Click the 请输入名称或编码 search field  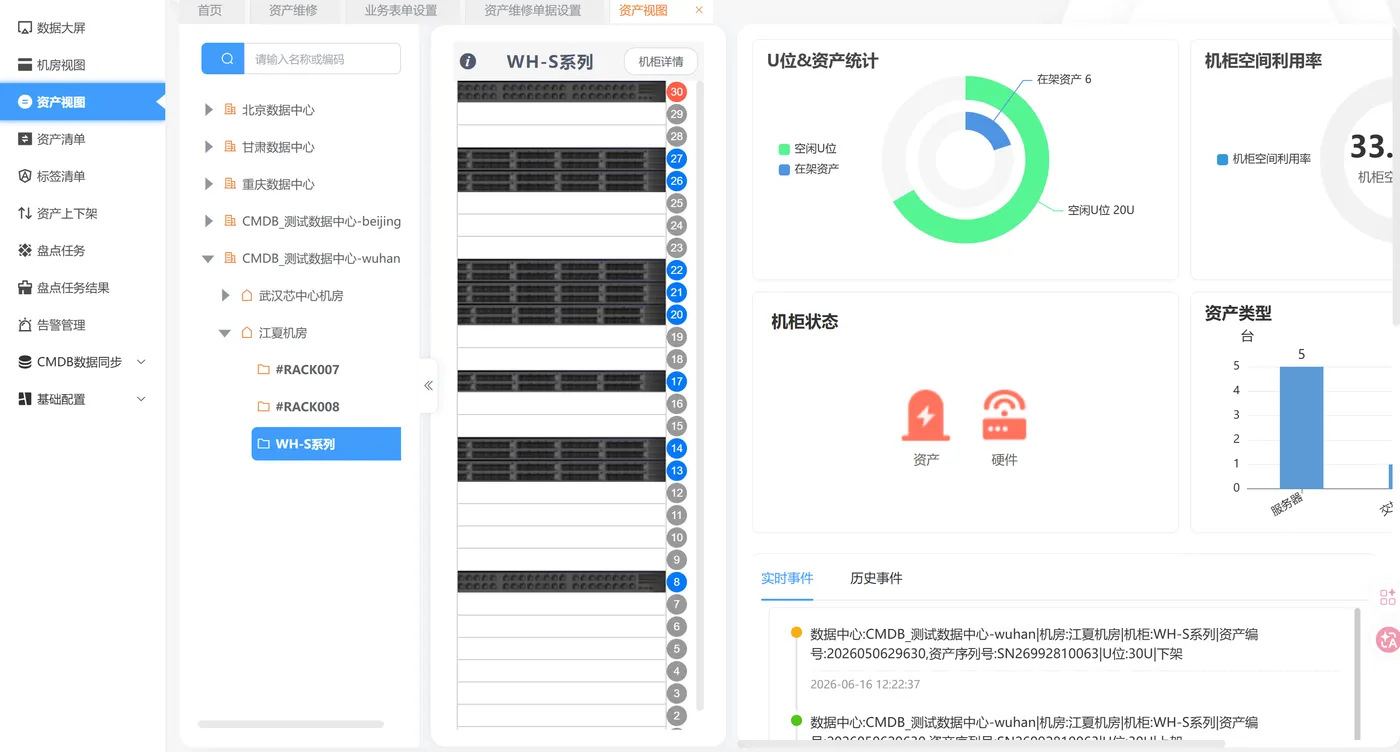(x=323, y=59)
